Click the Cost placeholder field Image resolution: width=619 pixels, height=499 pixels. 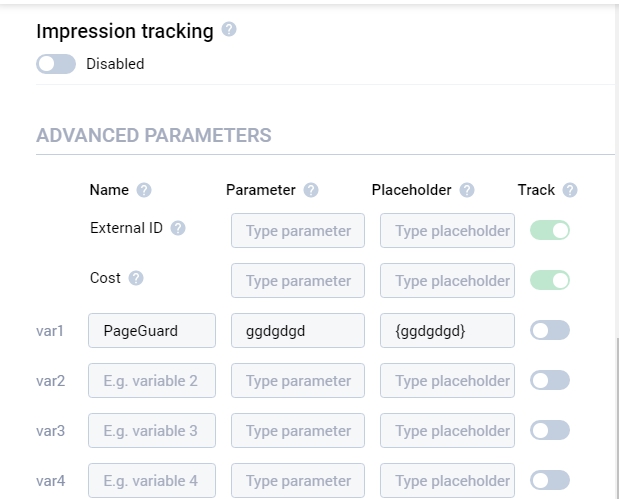point(447,280)
